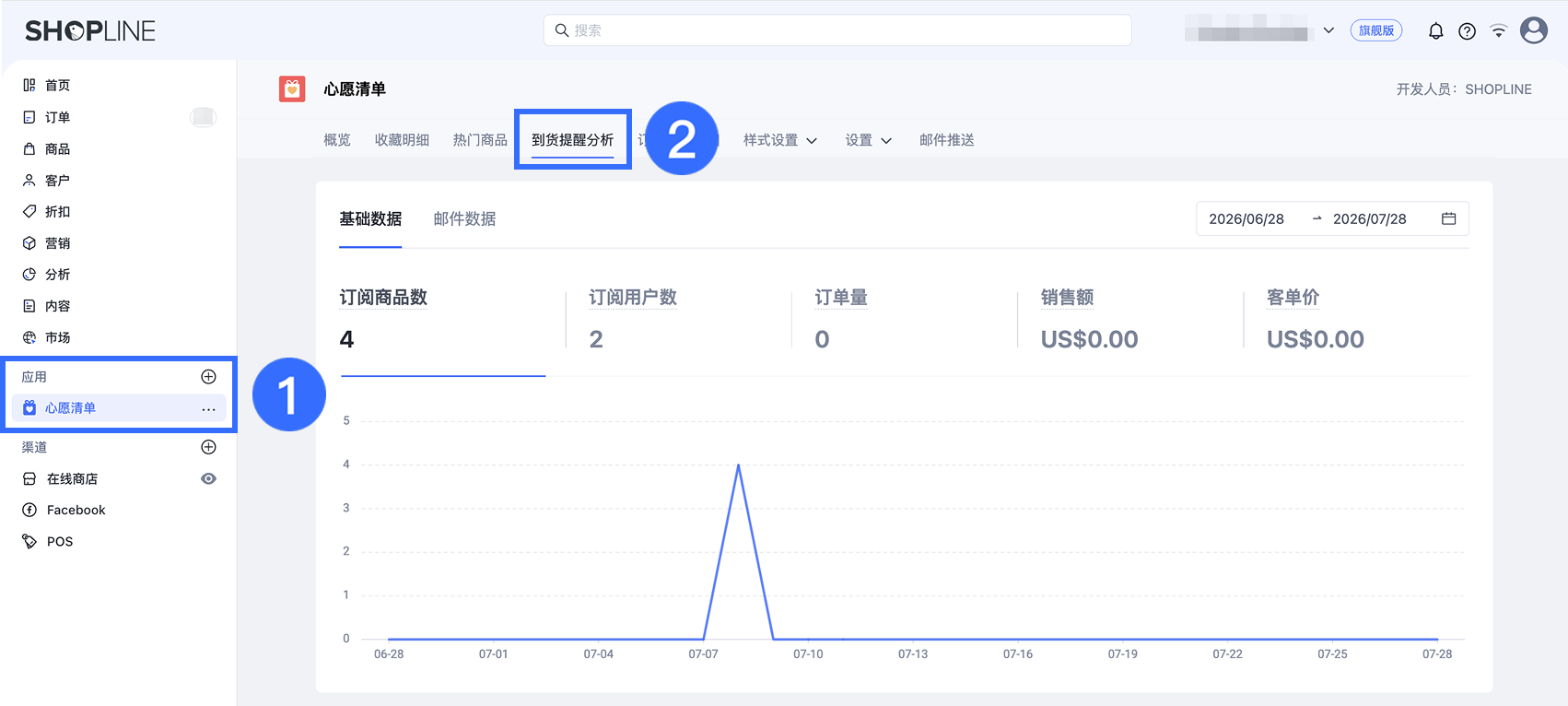Click the 旗舰版 plan badge

[x=1376, y=30]
